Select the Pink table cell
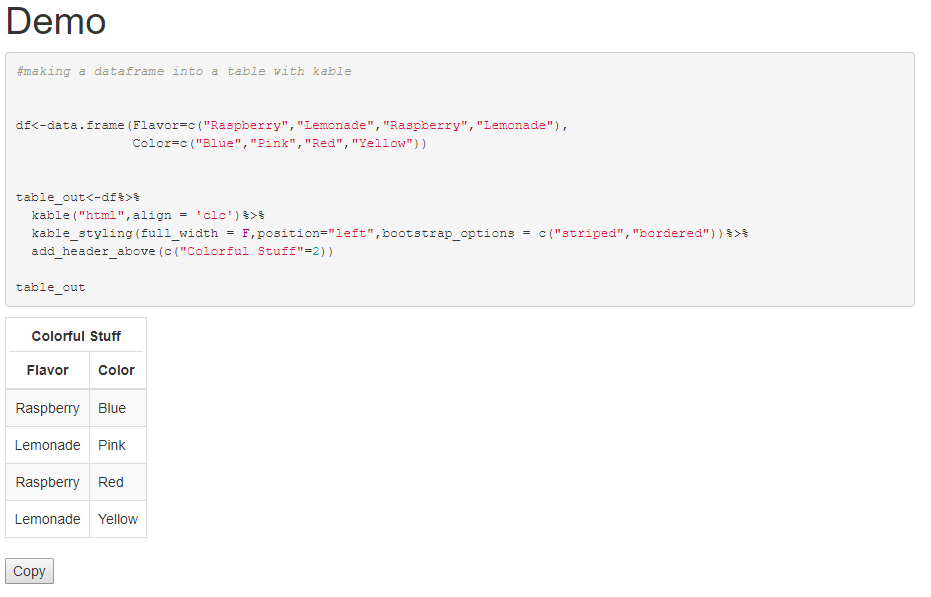This screenshot has height=597, width=931. [x=112, y=445]
